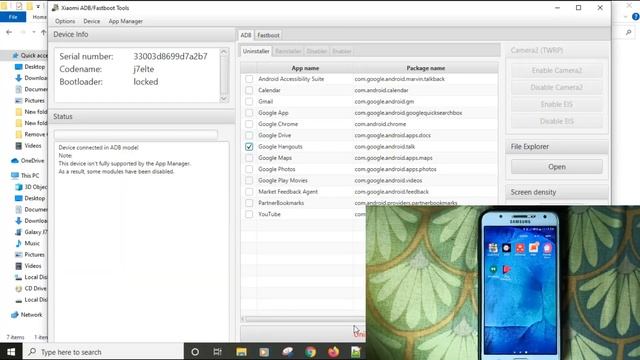The image size is (640, 360).
Task: Select the Market Feedback Agent checkbox
Action: tap(249, 191)
